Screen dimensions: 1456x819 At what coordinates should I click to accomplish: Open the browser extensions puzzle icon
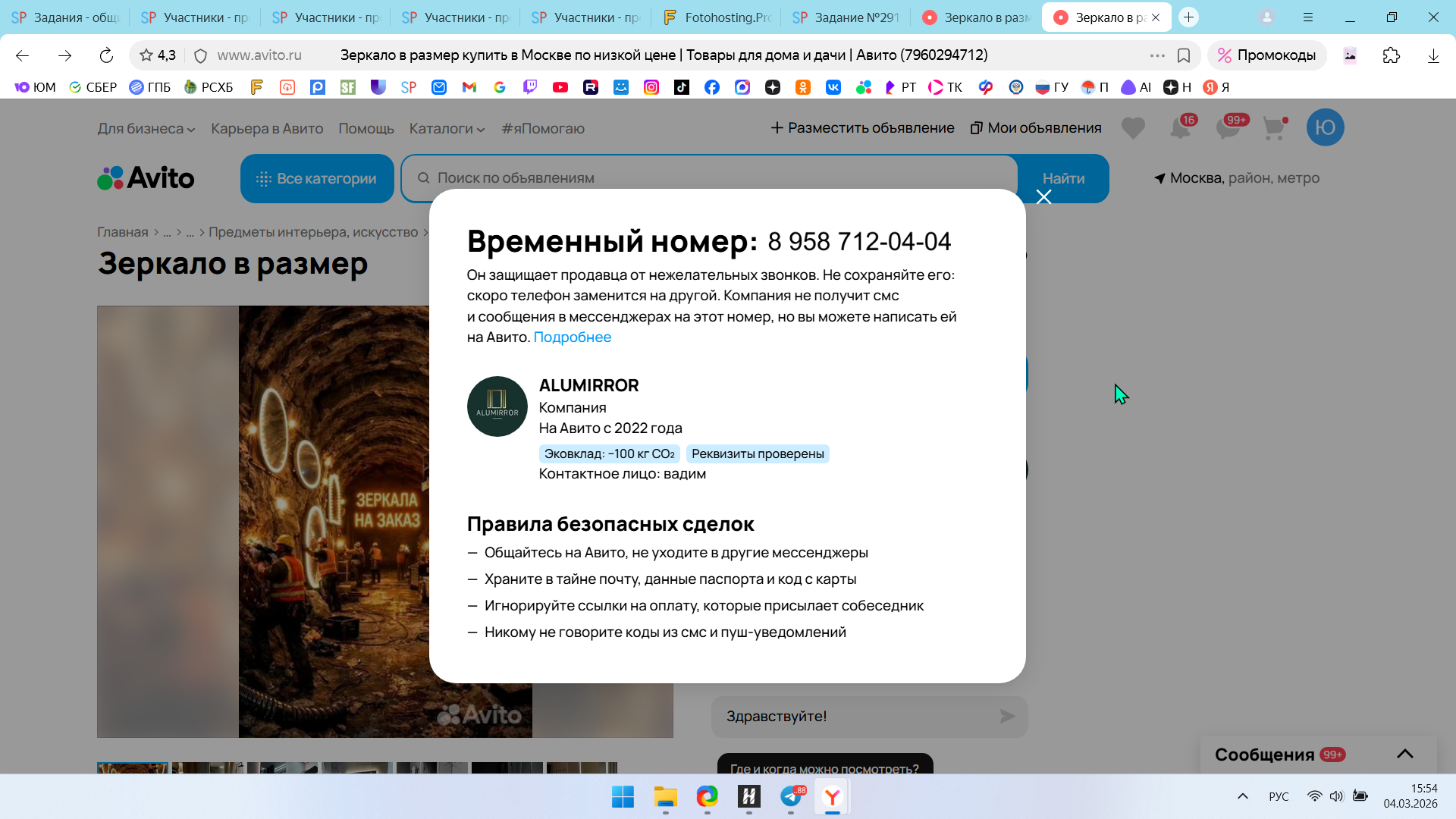click(x=1391, y=55)
